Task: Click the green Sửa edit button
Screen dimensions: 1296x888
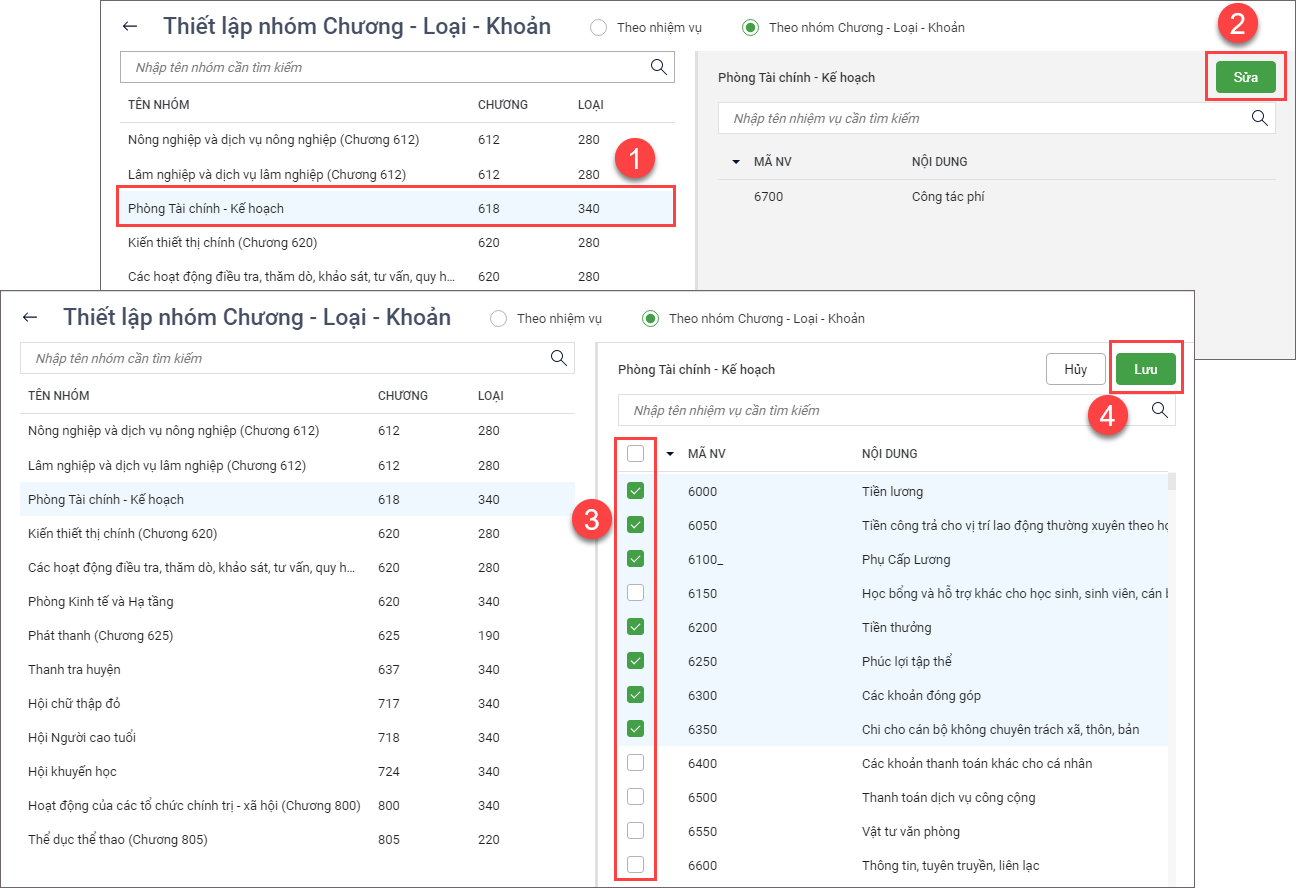Action: 1245,77
